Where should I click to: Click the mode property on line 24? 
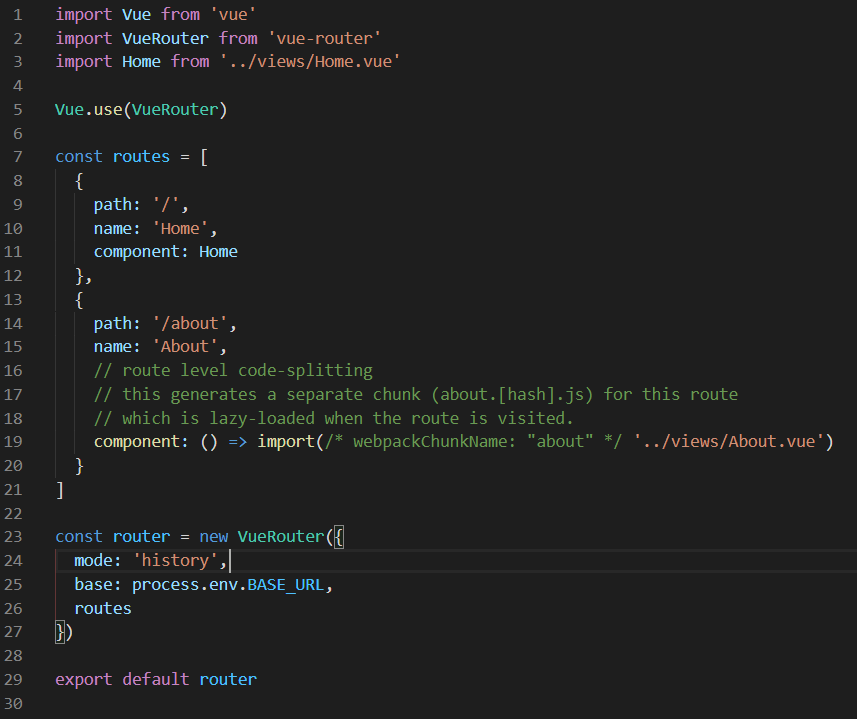pyautogui.click(x=93, y=561)
